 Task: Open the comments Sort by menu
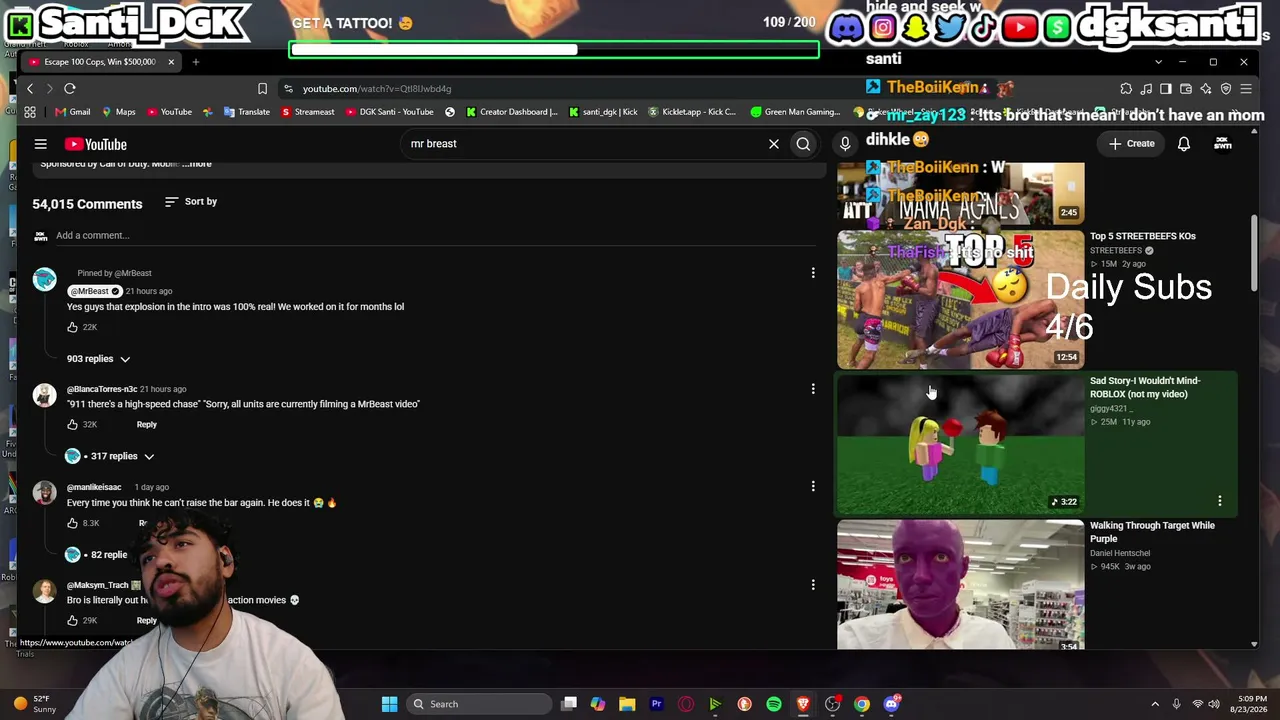pos(190,202)
